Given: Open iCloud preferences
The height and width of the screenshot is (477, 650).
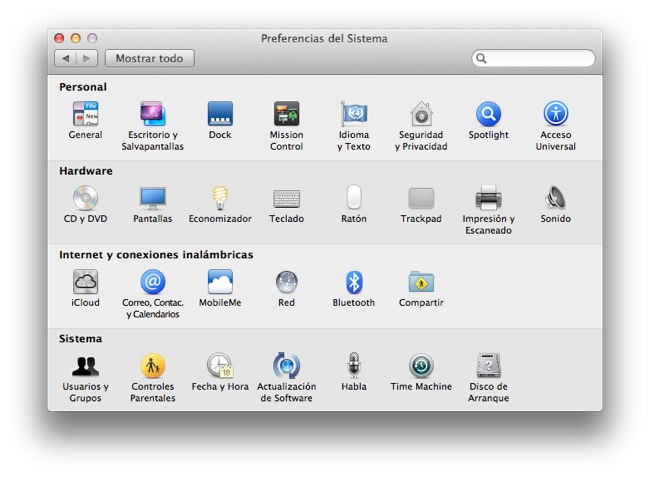Looking at the screenshot, I should (x=85, y=282).
